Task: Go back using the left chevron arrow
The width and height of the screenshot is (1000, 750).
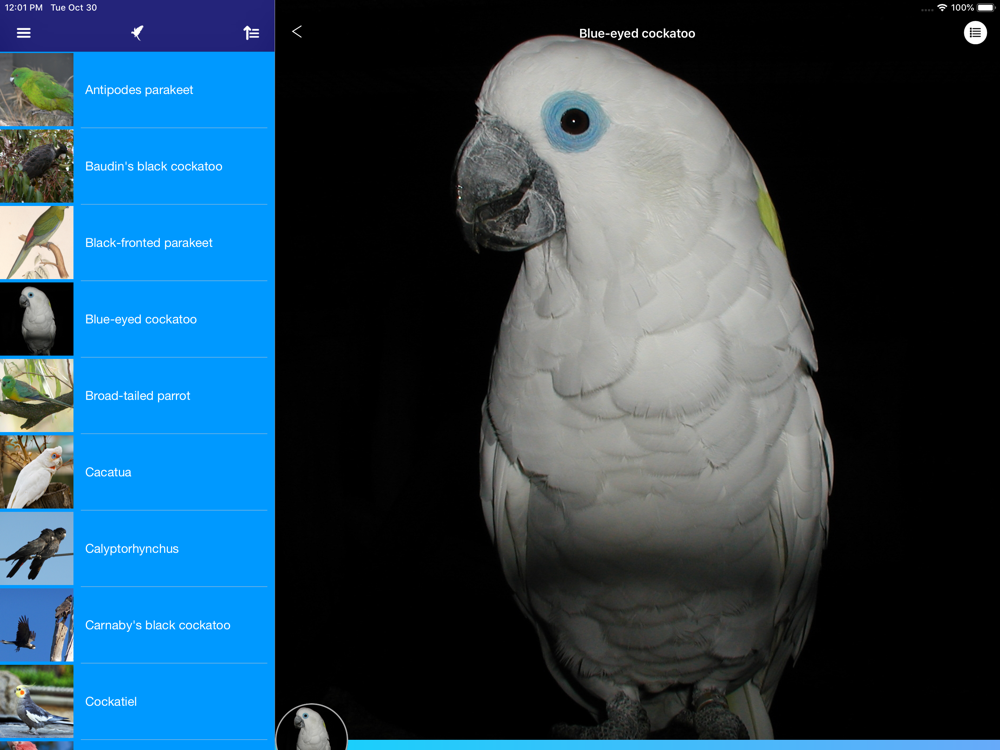Action: point(297,32)
